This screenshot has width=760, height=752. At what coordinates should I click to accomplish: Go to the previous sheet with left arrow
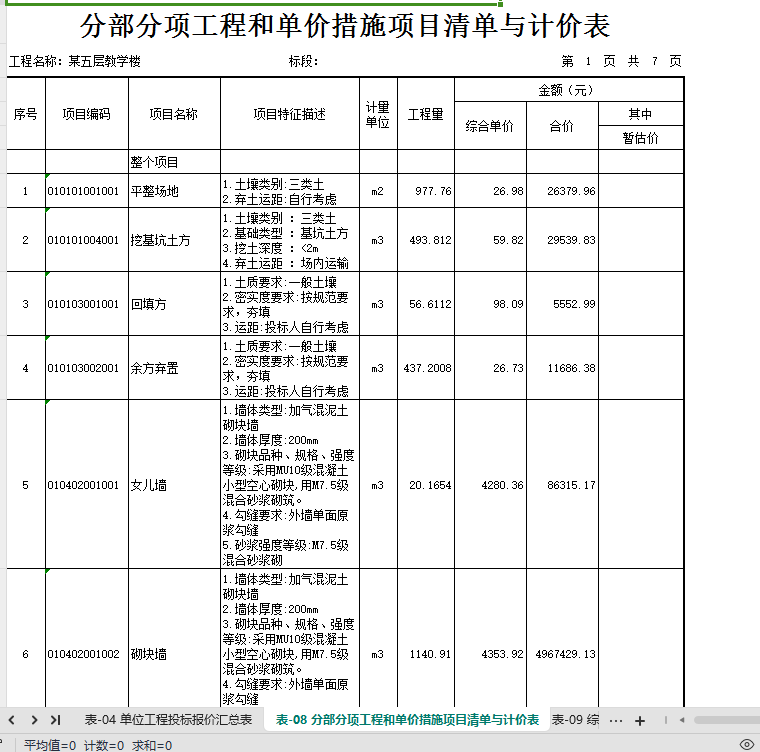coord(12,720)
